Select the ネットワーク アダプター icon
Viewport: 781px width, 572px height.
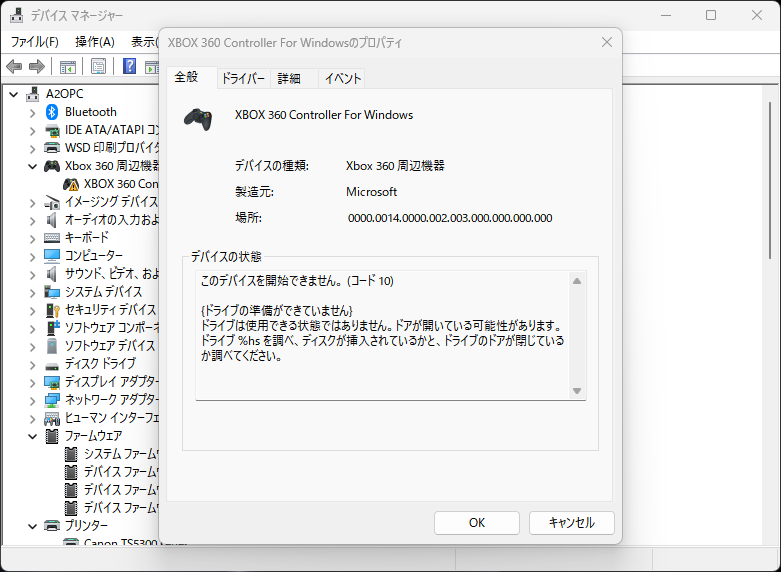tap(52, 400)
